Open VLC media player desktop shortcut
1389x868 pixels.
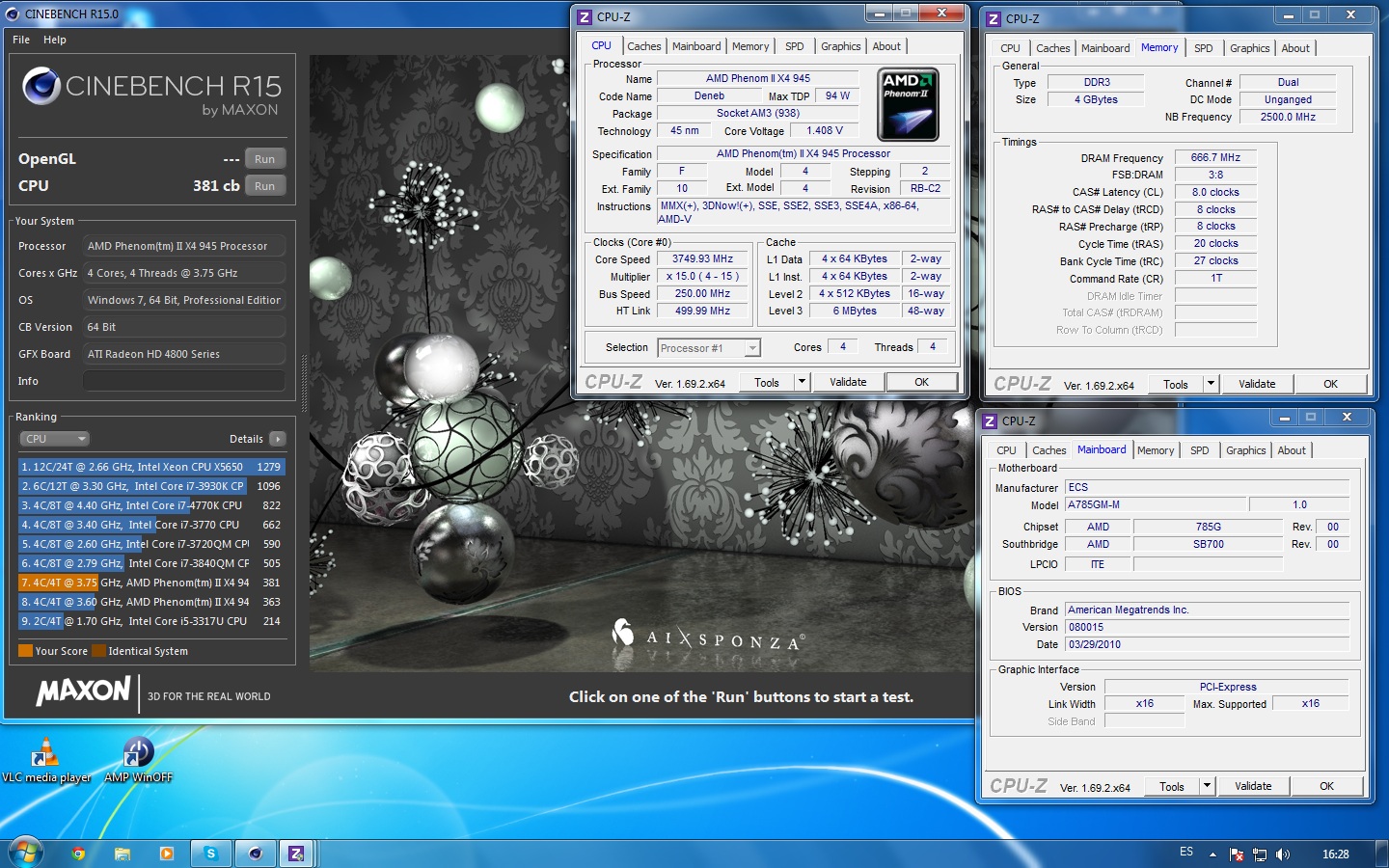[x=45, y=760]
